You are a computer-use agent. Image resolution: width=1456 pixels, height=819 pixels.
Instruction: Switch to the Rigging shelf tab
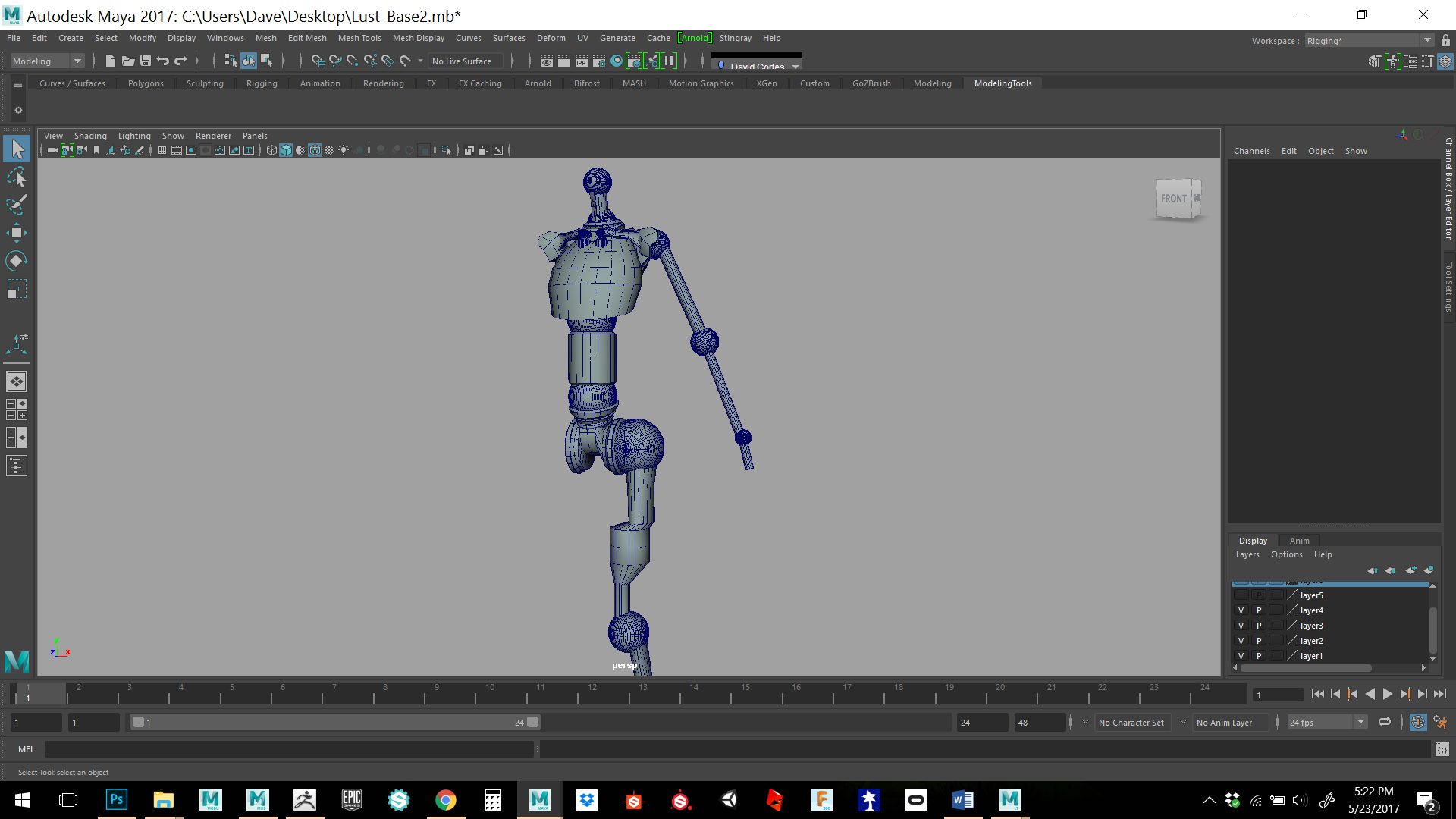pyautogui.click(x=262, y=83)
